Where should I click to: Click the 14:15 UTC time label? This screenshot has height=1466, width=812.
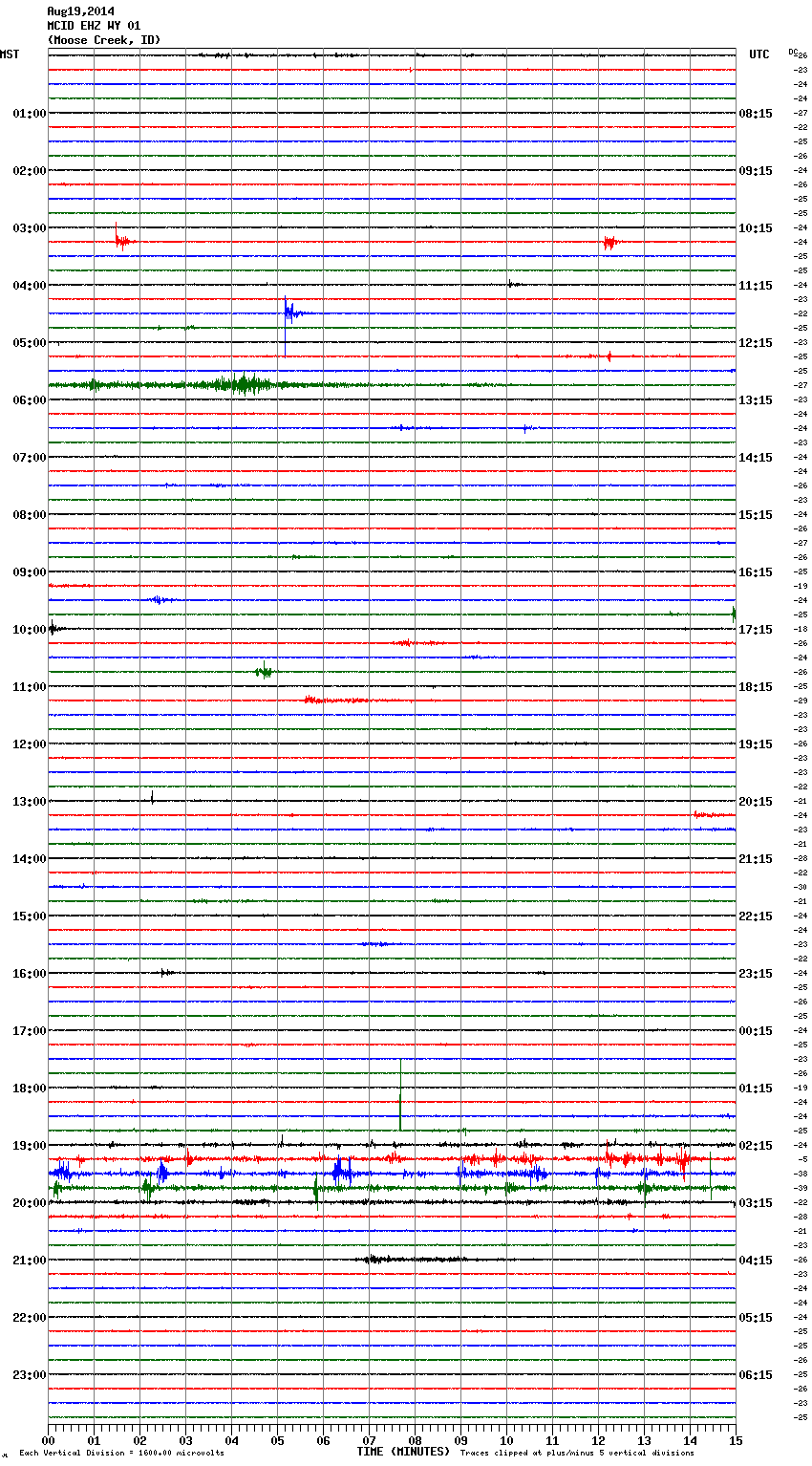[x=756, y=458]
